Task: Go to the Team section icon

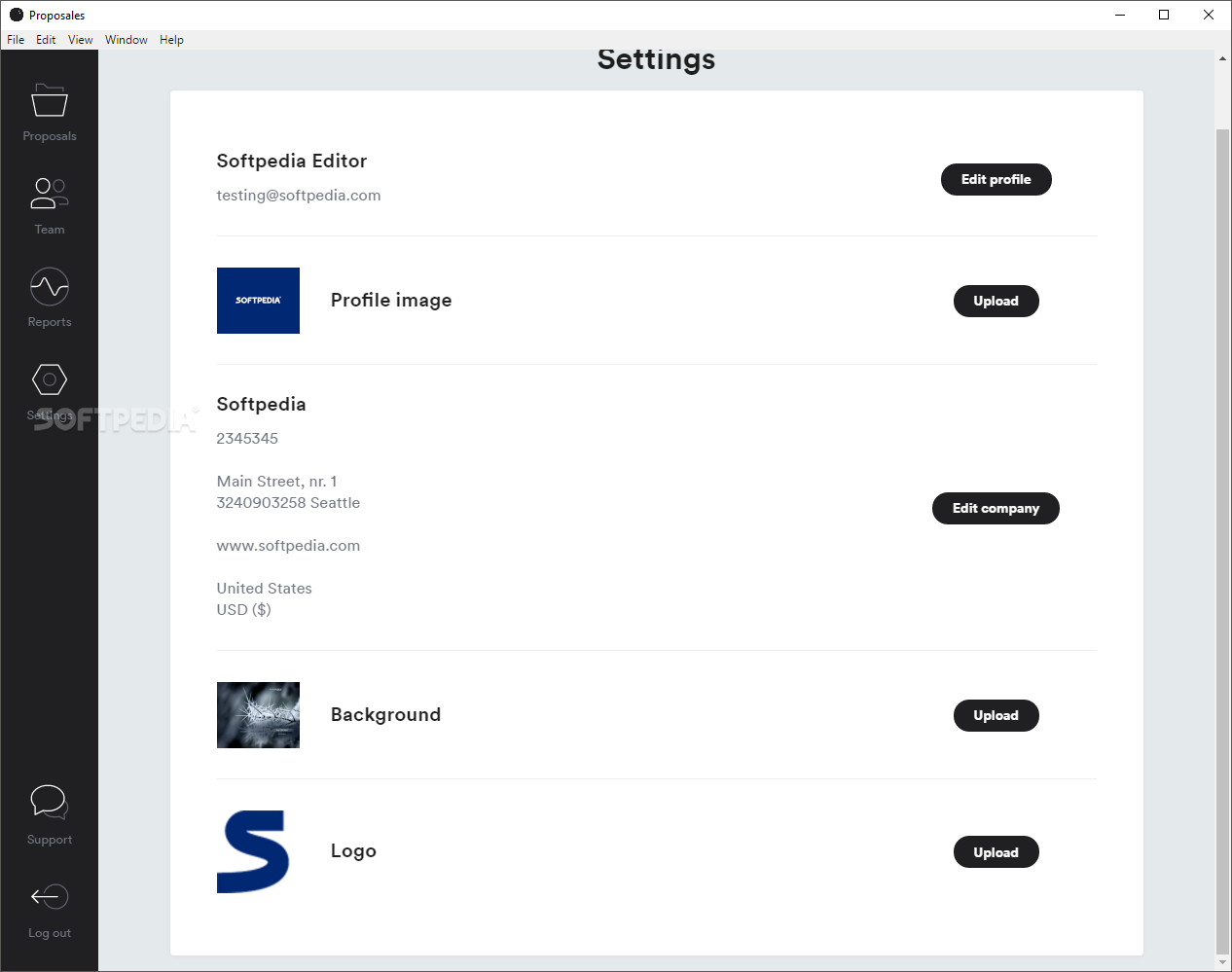Action: coord(50,193)
